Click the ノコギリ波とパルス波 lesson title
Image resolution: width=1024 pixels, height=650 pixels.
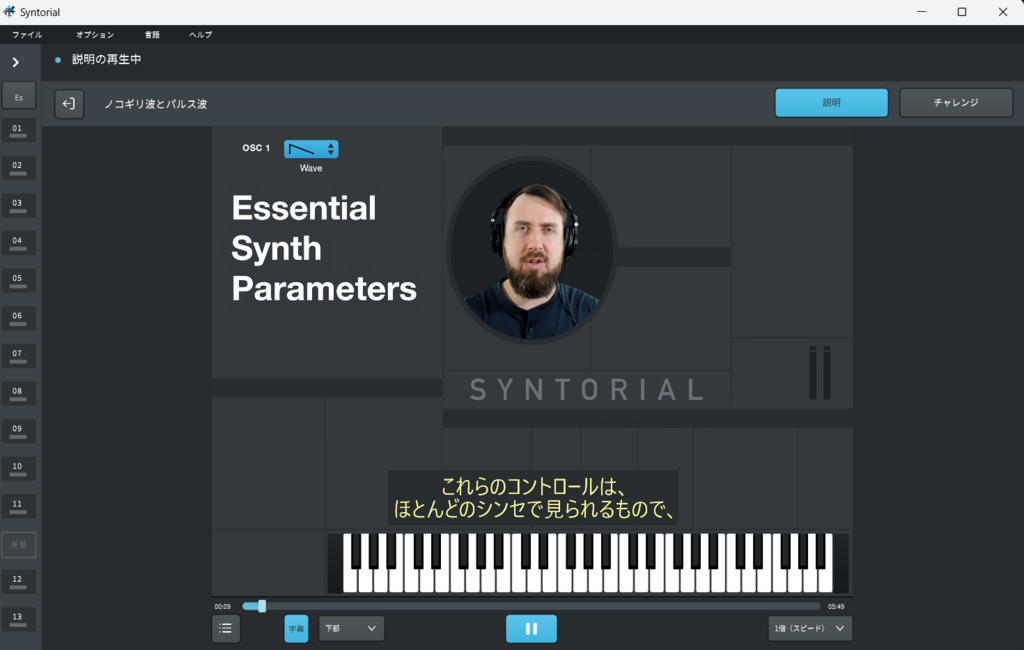click(156, 104)
